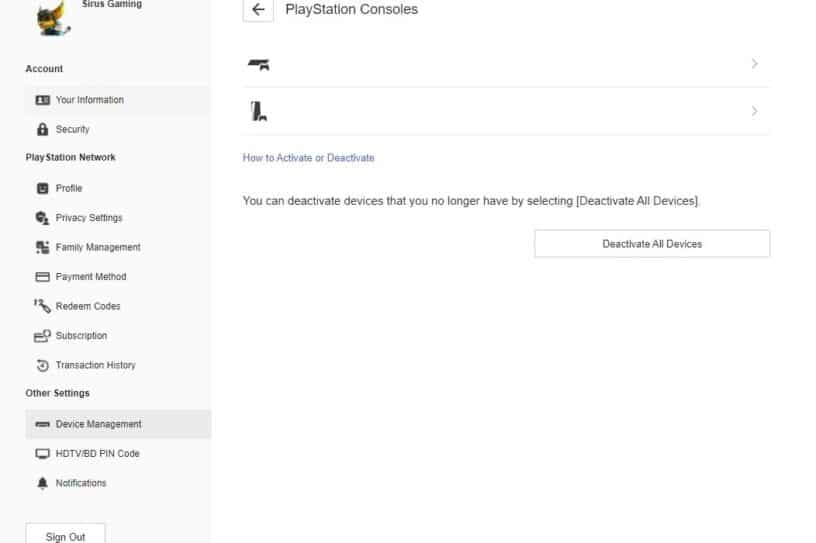Click the Security padlock icon
The image size is (816, 543).
coord(43,129)
